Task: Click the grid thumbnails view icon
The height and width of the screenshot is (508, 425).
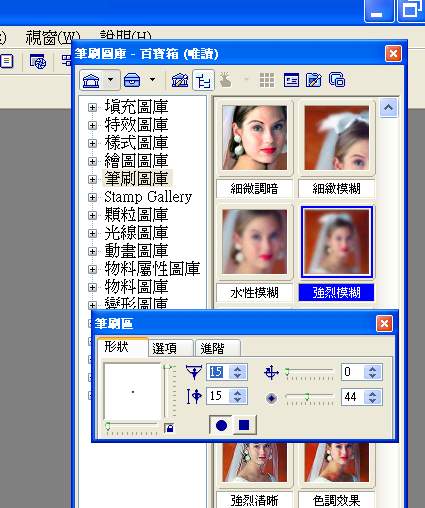Action: click(x=267, y=80)
